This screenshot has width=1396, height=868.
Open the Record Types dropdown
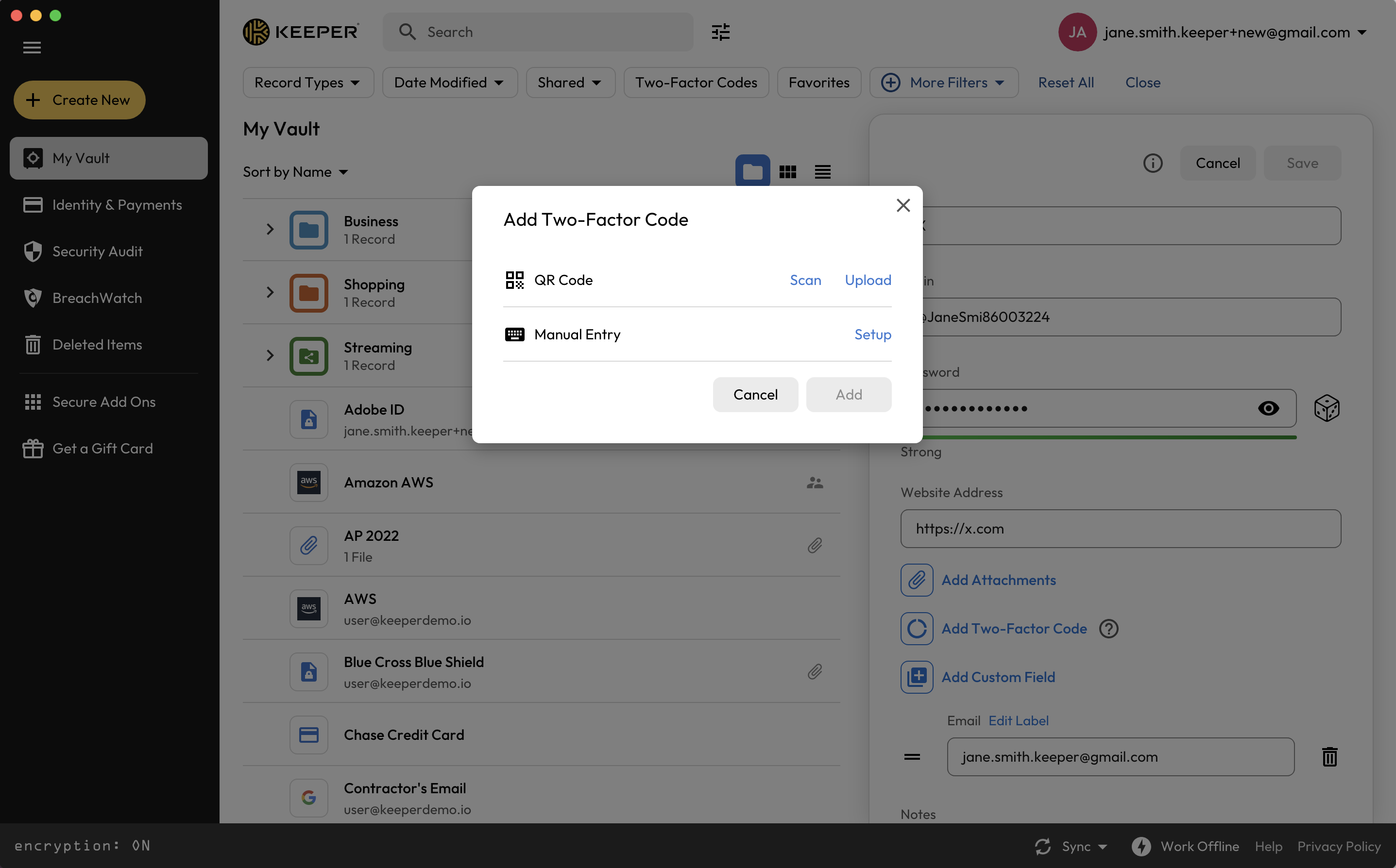tap(308, 83)
